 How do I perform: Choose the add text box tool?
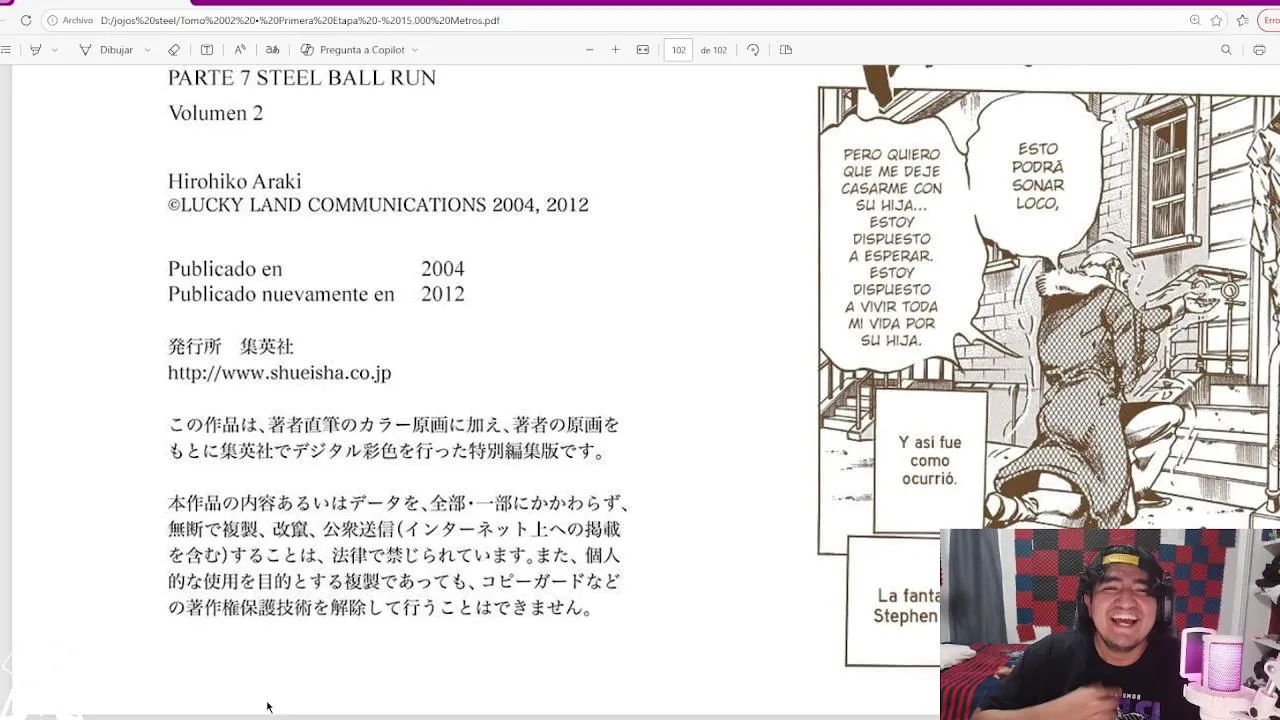pyautogui.click(x=207, y=50)
